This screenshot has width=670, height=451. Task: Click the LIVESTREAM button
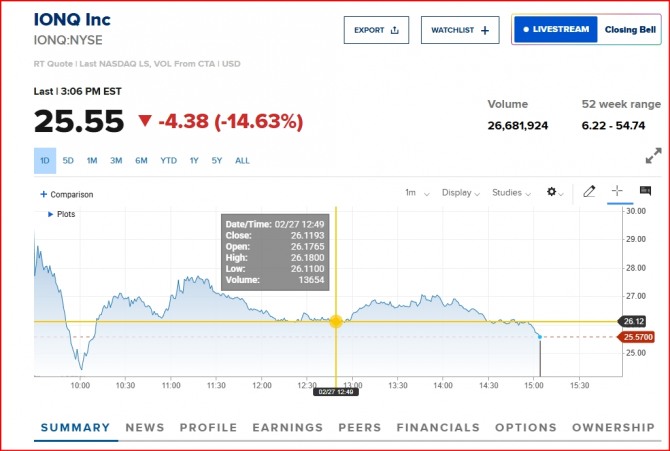point(556,30)
